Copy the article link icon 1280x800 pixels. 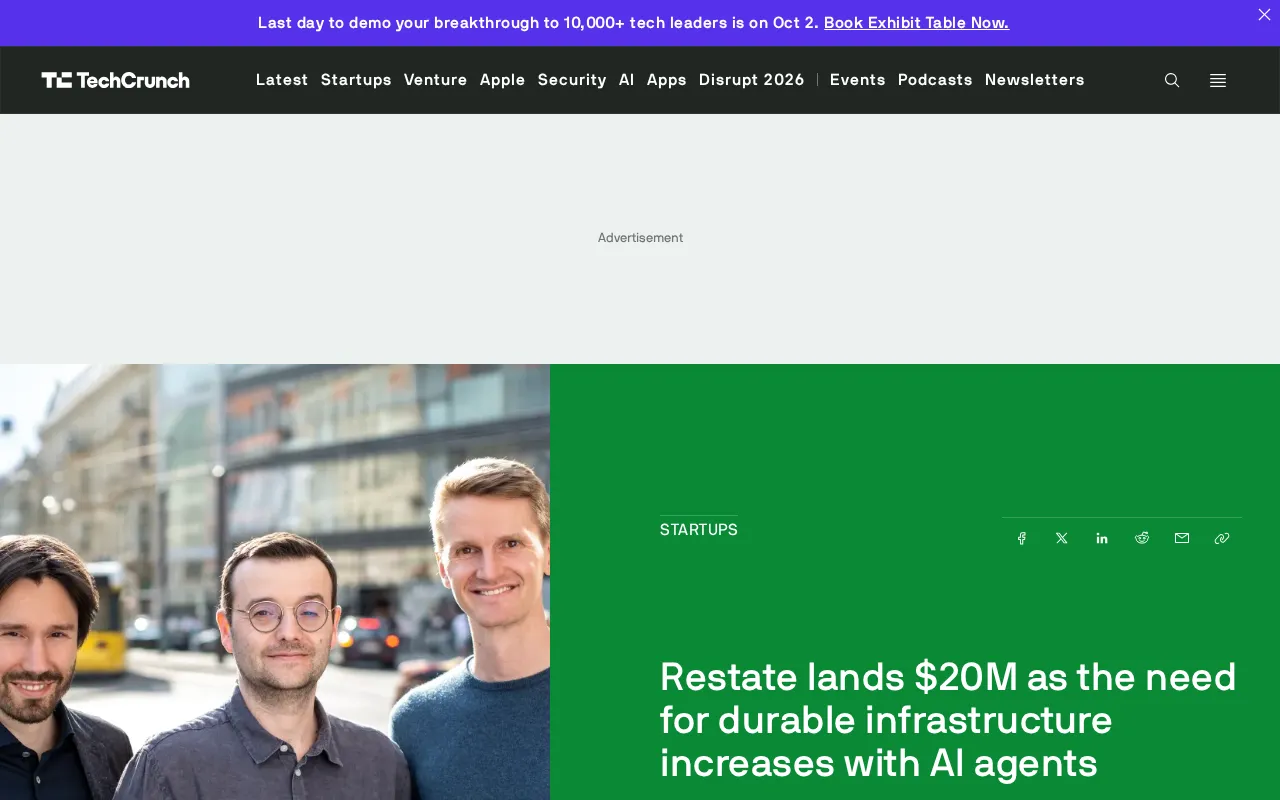click(1222, 538)
